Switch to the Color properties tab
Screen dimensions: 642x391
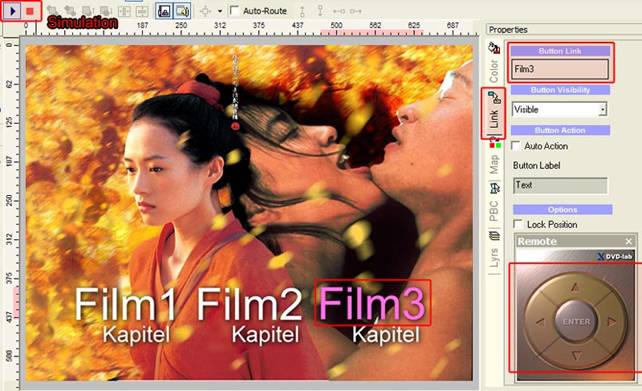pyautogui.click(x=494, y=71)
